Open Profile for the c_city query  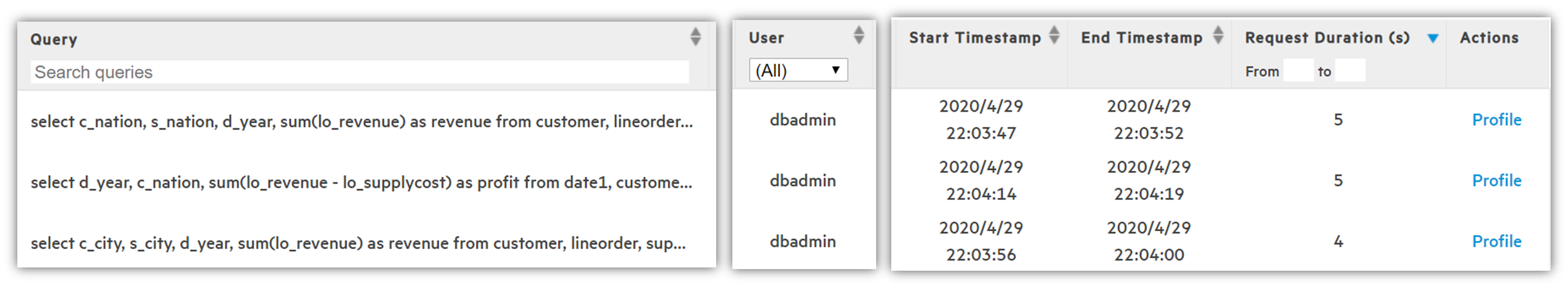coord(1496,242)
